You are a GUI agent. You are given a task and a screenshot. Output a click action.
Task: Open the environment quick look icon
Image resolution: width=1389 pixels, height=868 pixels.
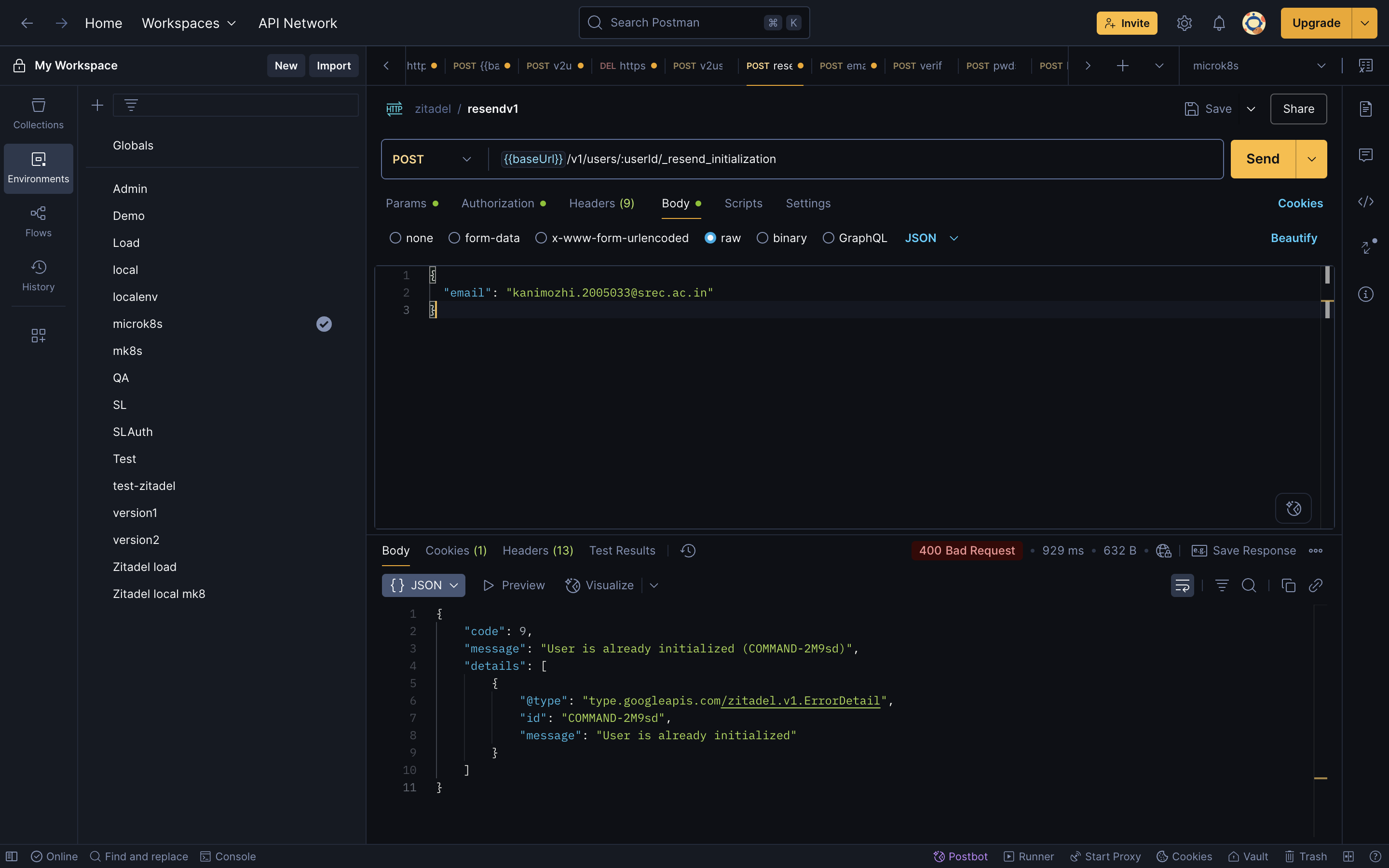pyautogui.click(x=1365, y=66)
